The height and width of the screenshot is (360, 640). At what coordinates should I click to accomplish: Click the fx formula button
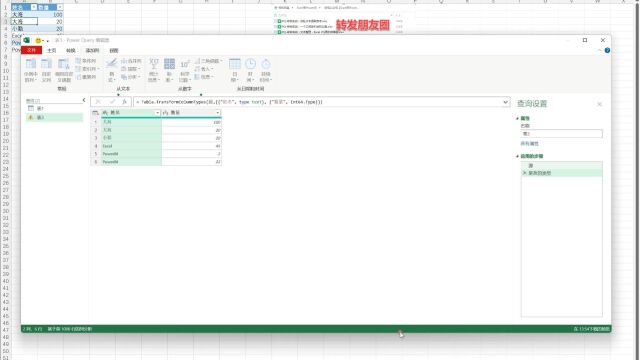(124, 102)
